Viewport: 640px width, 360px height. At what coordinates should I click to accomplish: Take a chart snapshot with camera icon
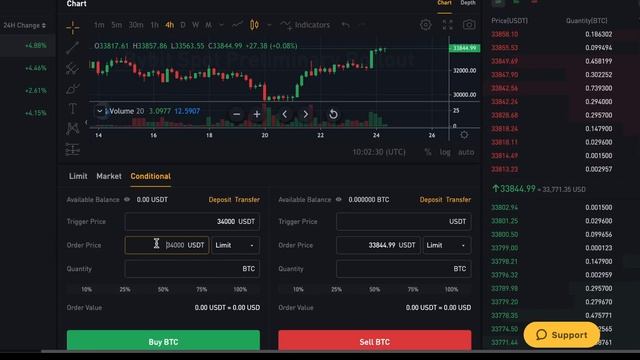point(469,25)
